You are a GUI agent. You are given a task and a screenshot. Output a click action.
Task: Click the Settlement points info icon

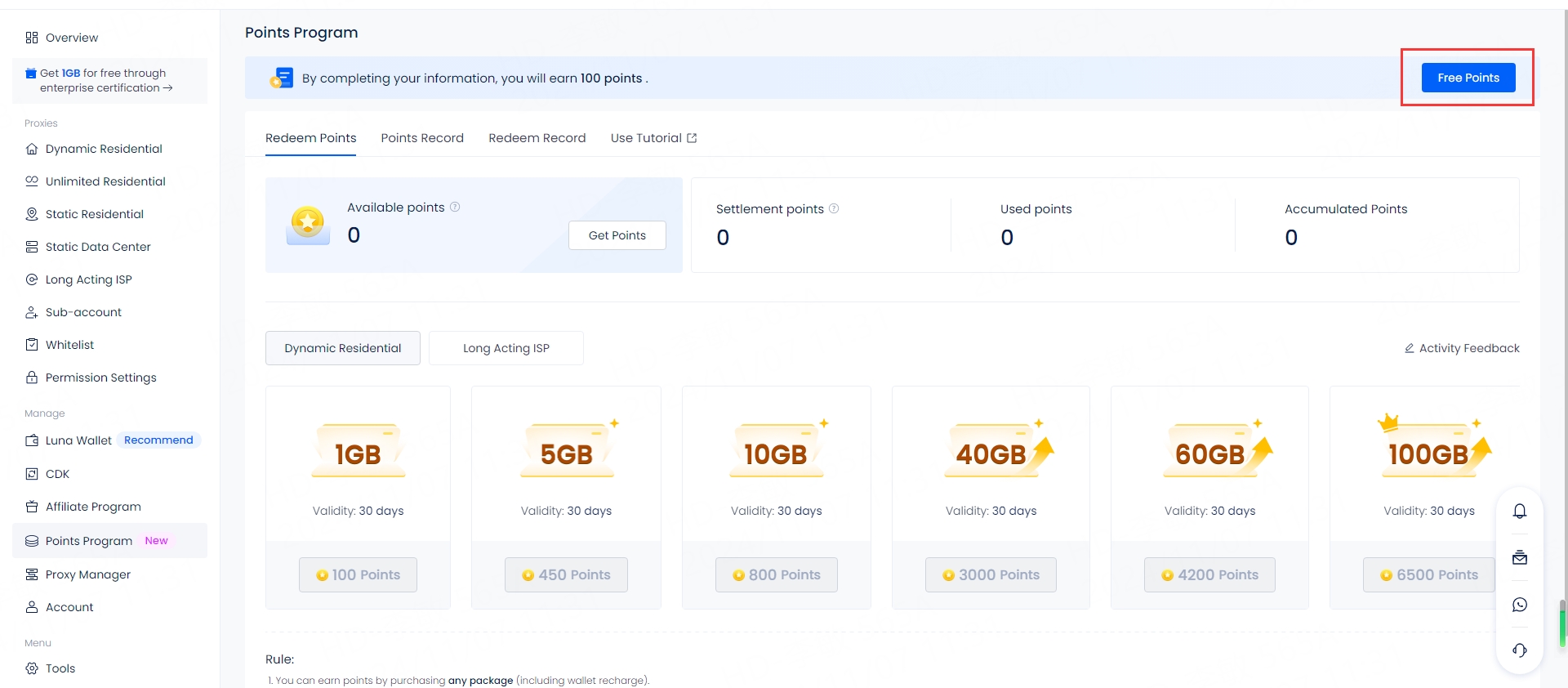click(x=834, y=209)
